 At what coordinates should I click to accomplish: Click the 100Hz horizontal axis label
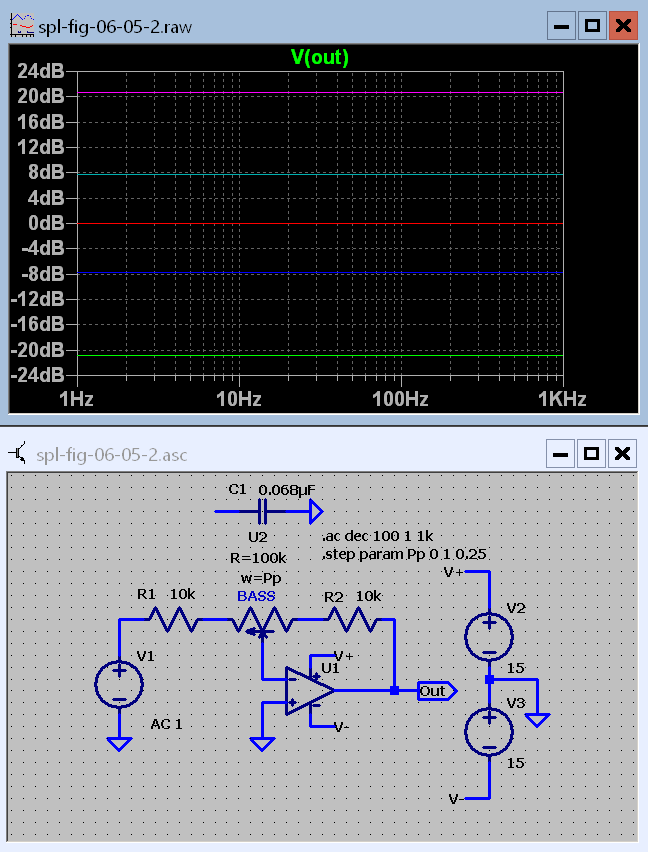click(x=401, y=400)
